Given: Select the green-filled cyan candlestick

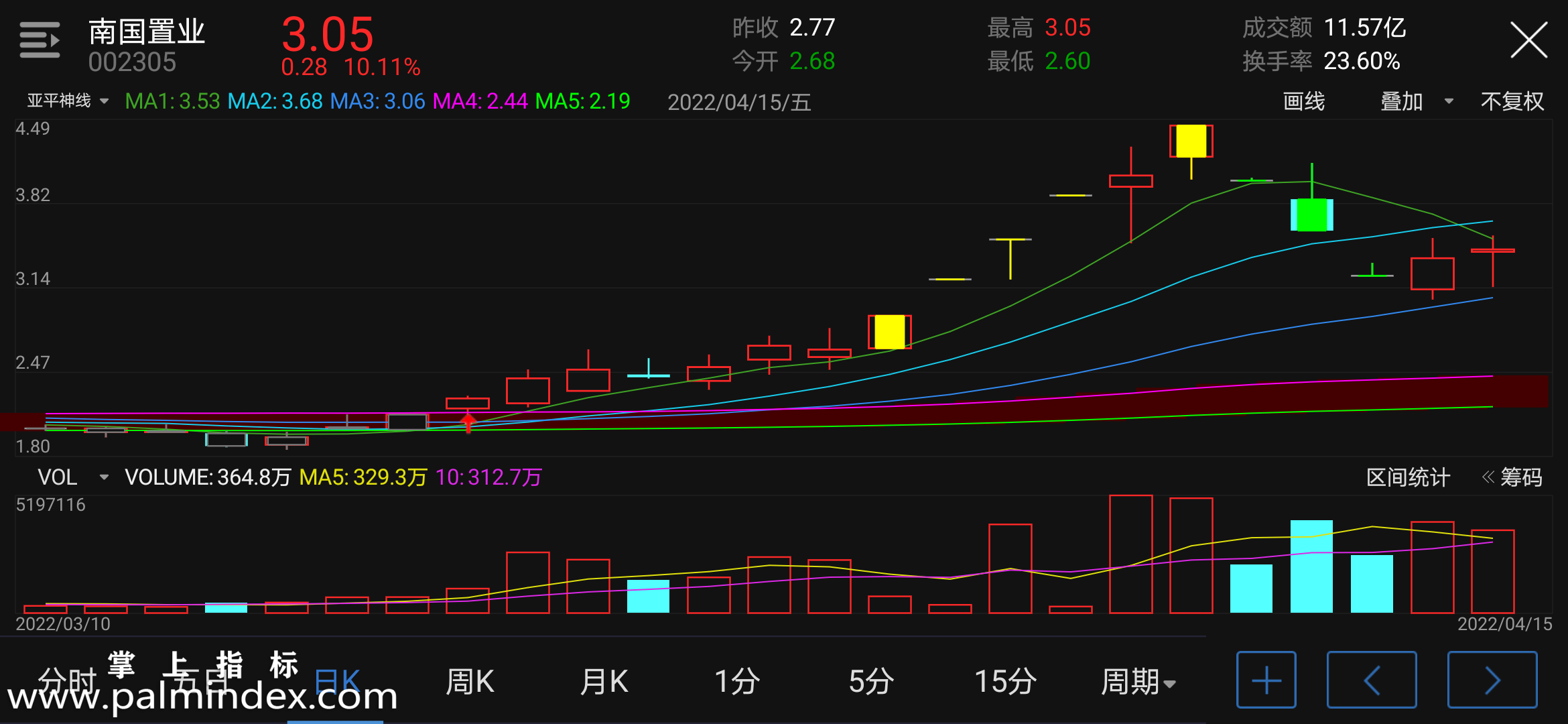Looking at the screenshot, I should tap(1311, 215).
